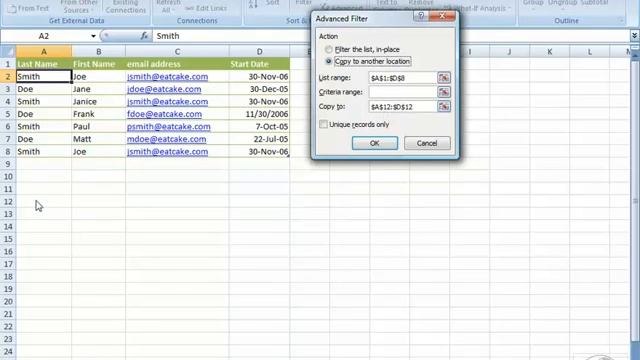Select the date cell 11/30/2006
Image resolution: width=640 pixels, height=360 pixels.
tap(259, 114)
